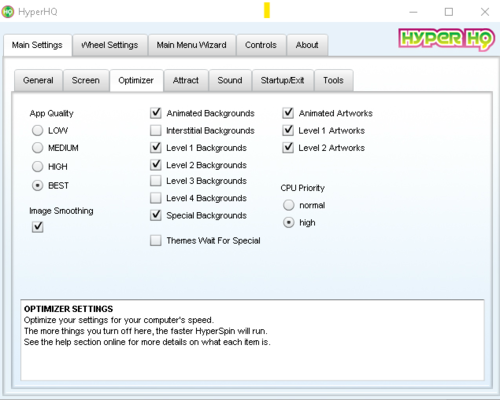Viewport: 500px width, 400px height.
Task: Open the Sound sub-tab
Action: (x=230, y=80)
